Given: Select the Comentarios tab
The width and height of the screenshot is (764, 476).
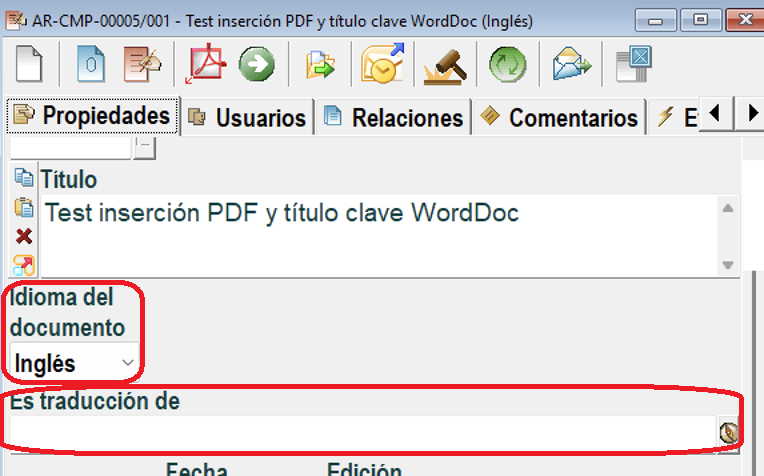Looking at the screenshot, I should tap(560, 118).
